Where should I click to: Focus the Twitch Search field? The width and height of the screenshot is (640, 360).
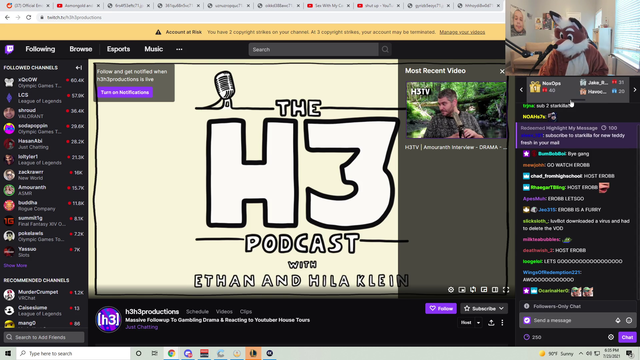[313, 49]
